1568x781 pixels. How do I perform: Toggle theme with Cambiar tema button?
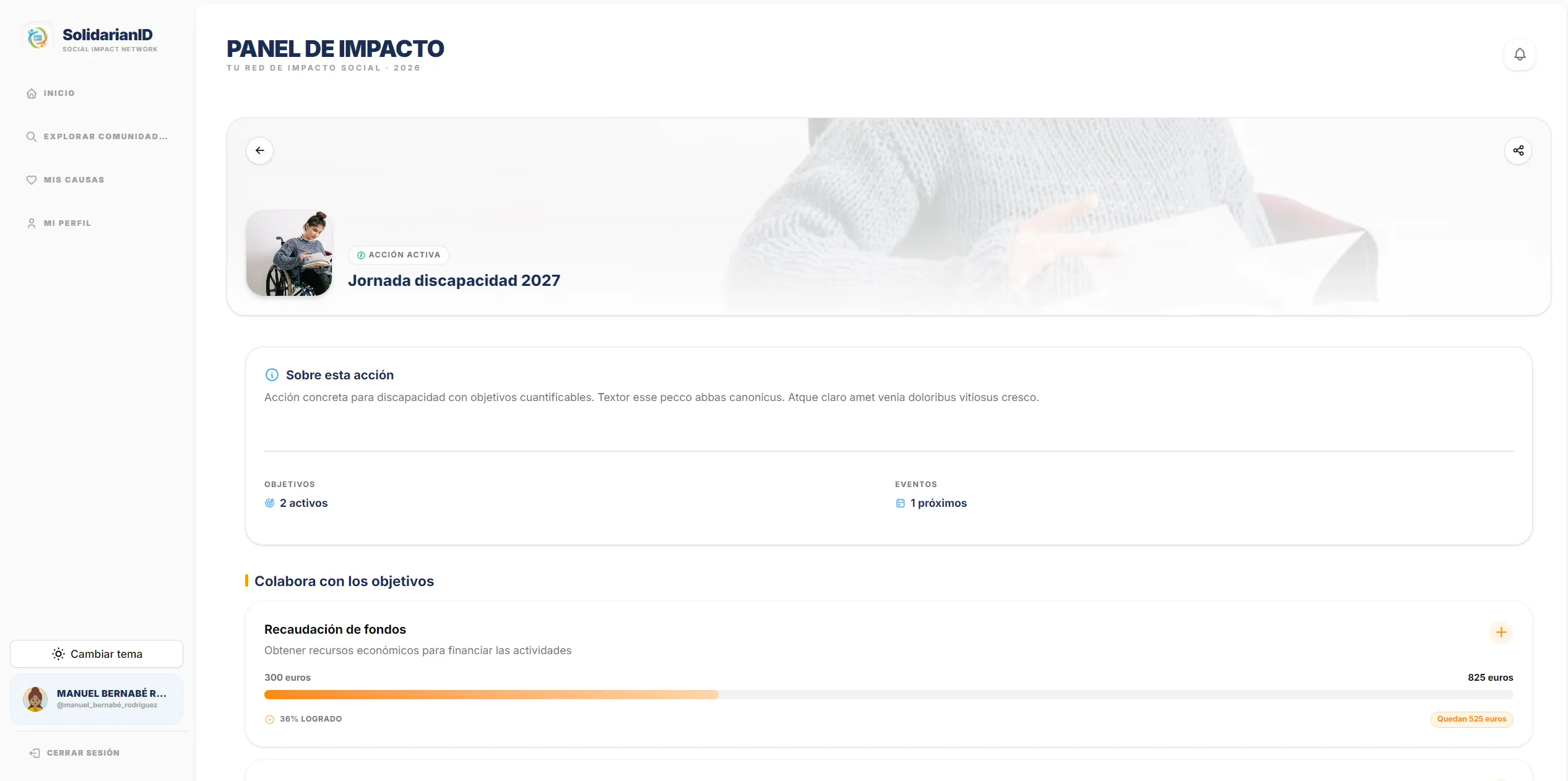coord(97,654)
